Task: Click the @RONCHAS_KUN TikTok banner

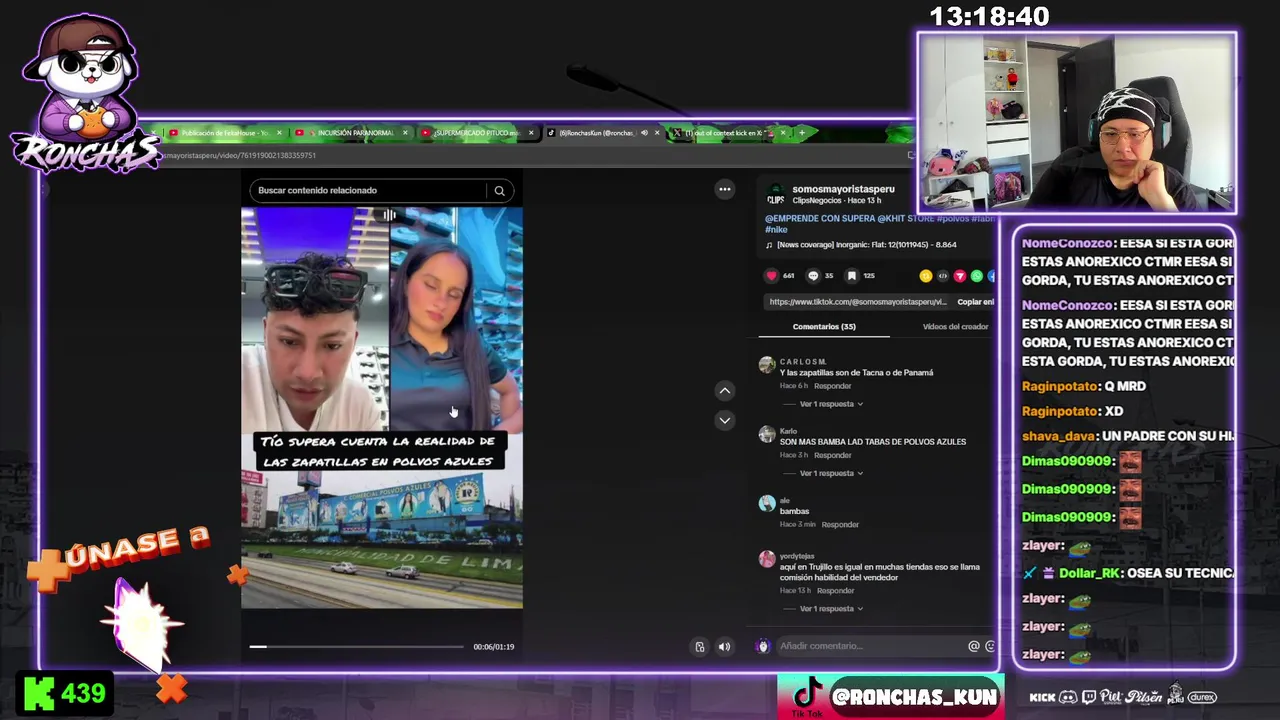Action: 890,696
